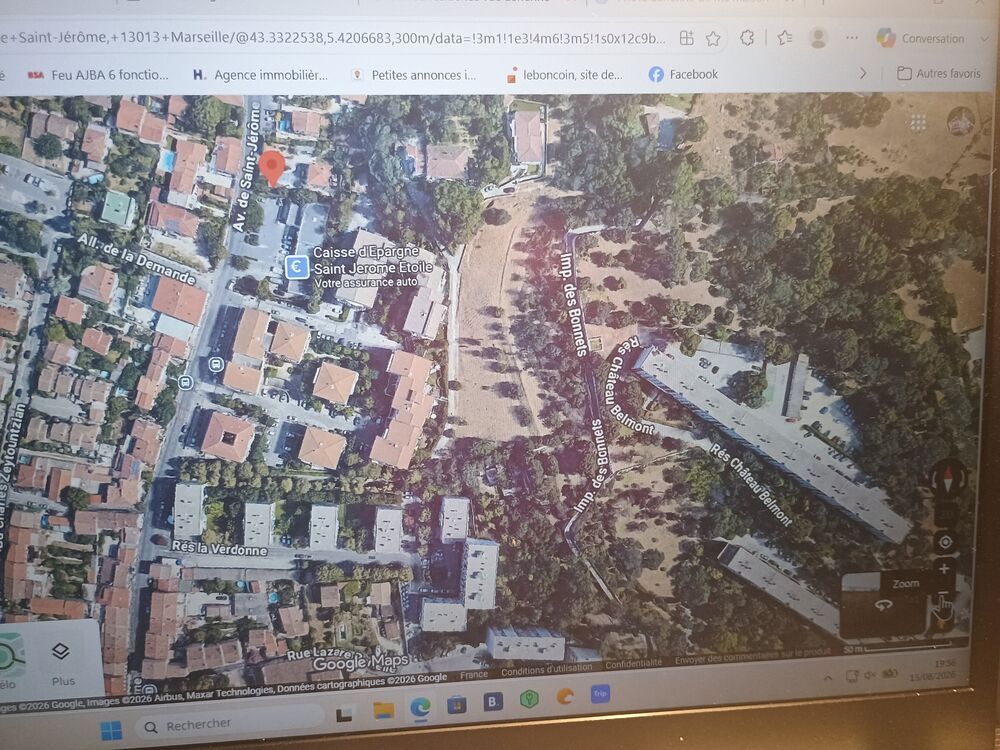Show my location with the target button
1000x750 pixels.
coord(945,542)
